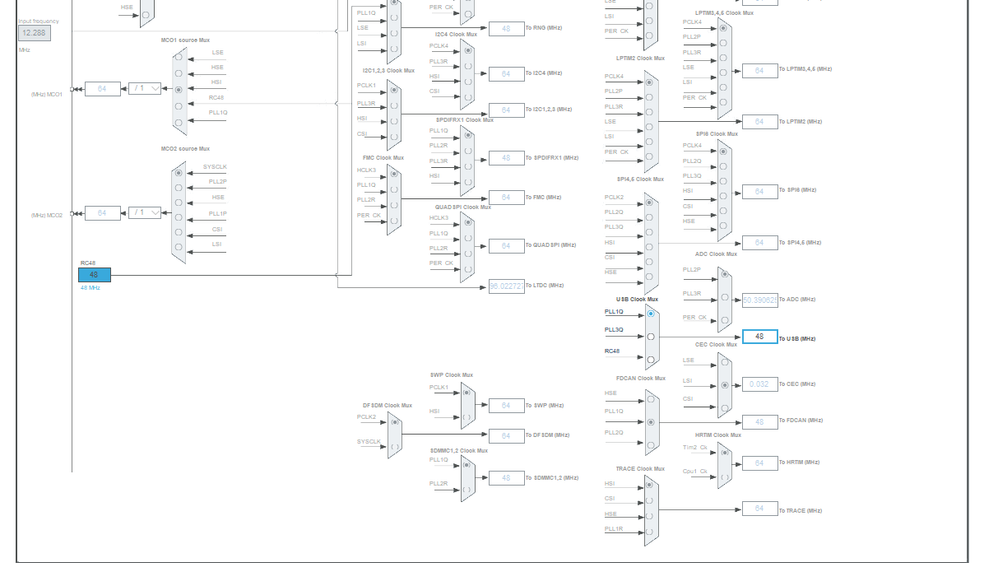Select PLL1Q on SPDIFRX1 Clock Mux

pyautogui.click(x=467, y=135)
